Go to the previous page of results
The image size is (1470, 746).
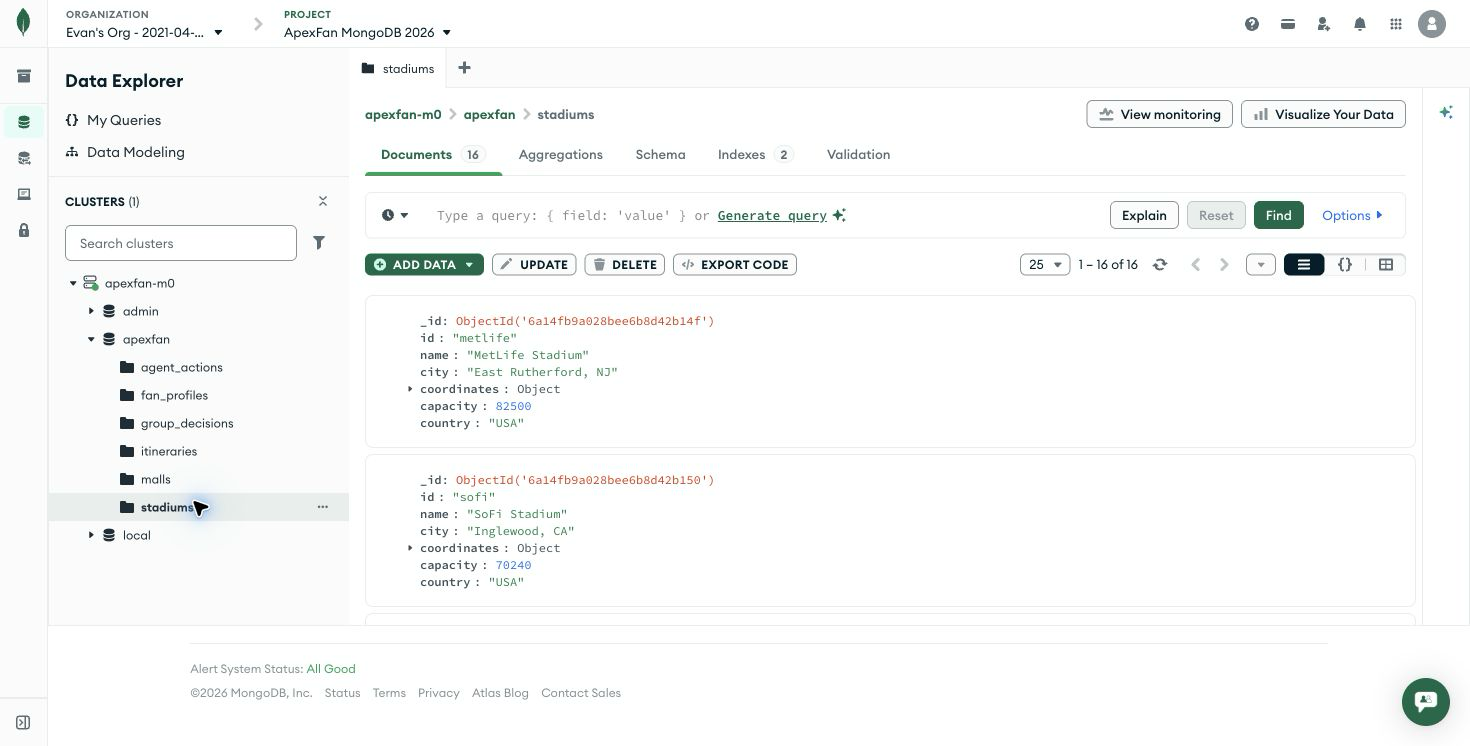tap(1195, 265)
